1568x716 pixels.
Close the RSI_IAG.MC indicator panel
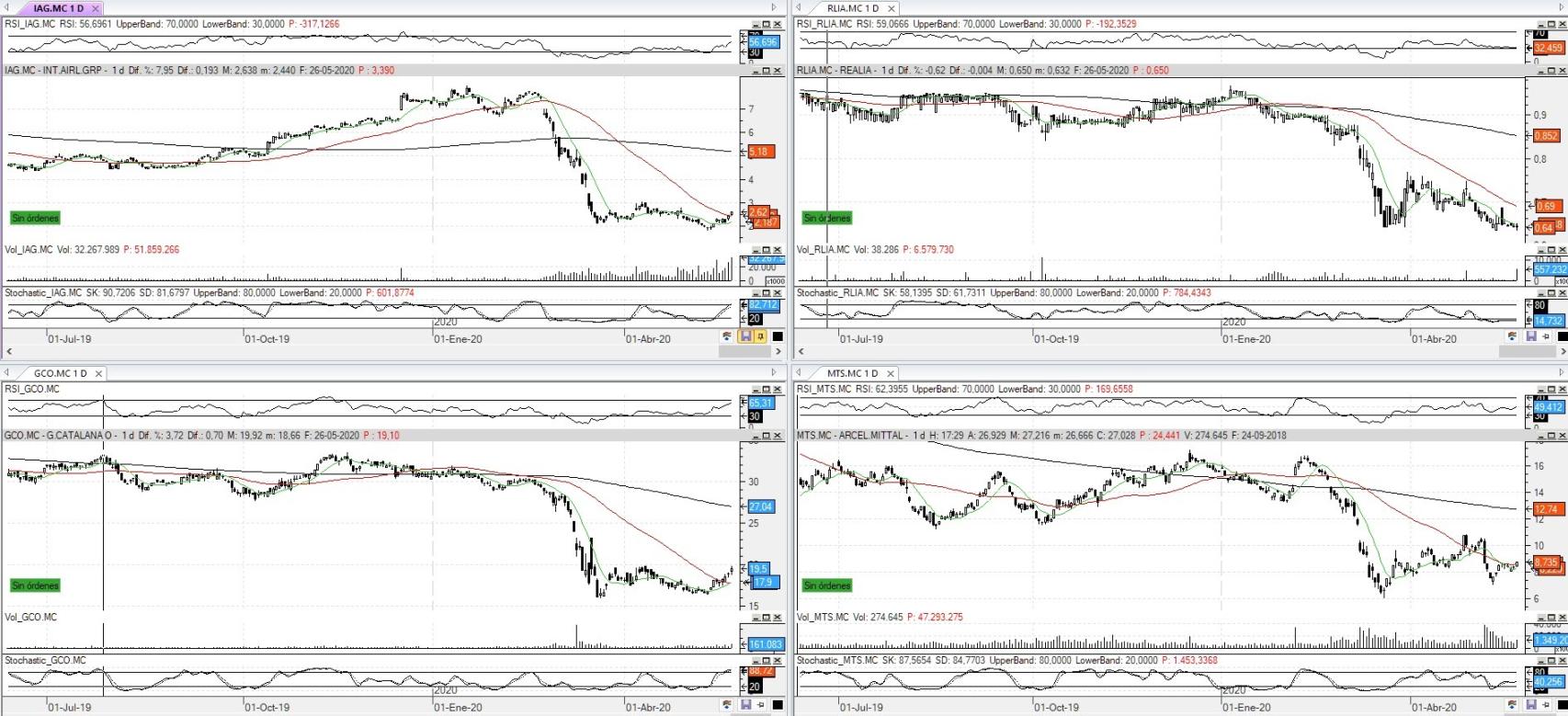pos(778,24)
